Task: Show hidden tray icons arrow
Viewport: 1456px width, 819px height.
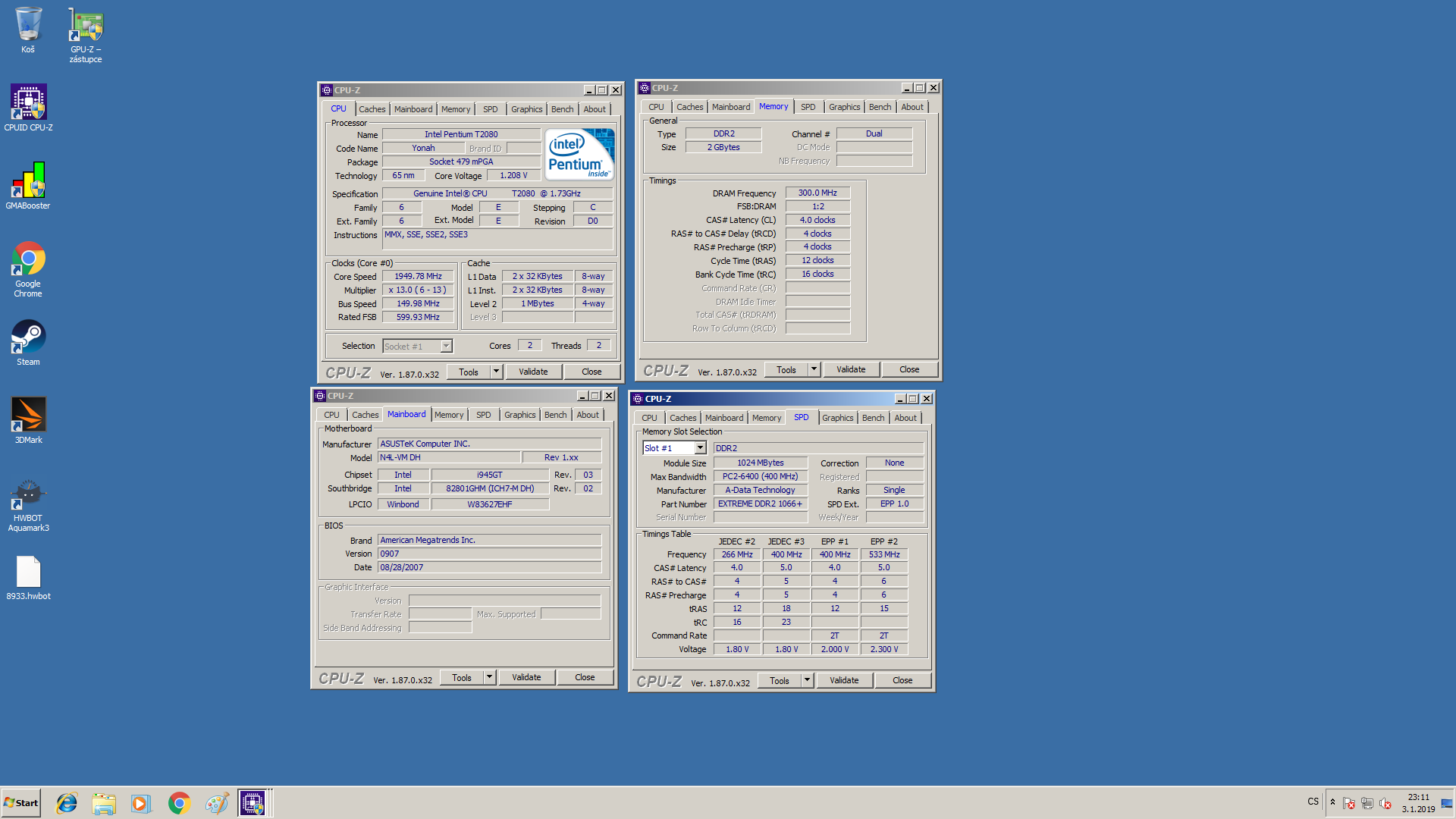Action: point(1332,802)
